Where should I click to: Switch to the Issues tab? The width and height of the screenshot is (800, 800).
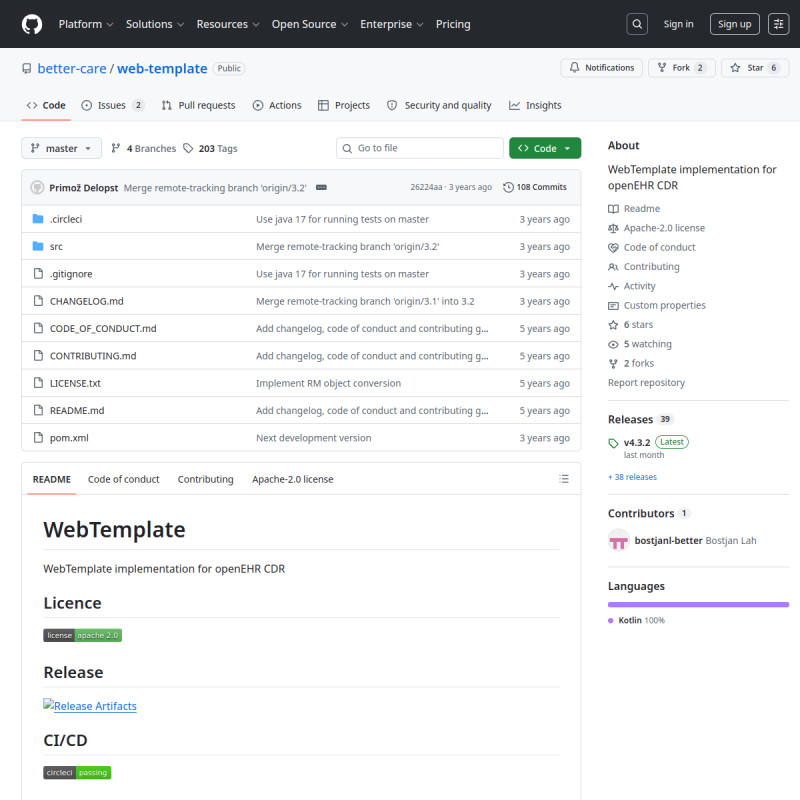tap(113, 105)
